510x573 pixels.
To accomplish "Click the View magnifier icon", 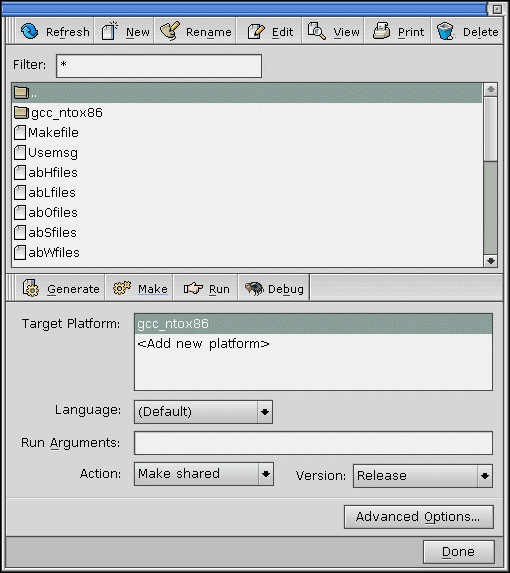I will pyautogui.click(x=316, y=31).
